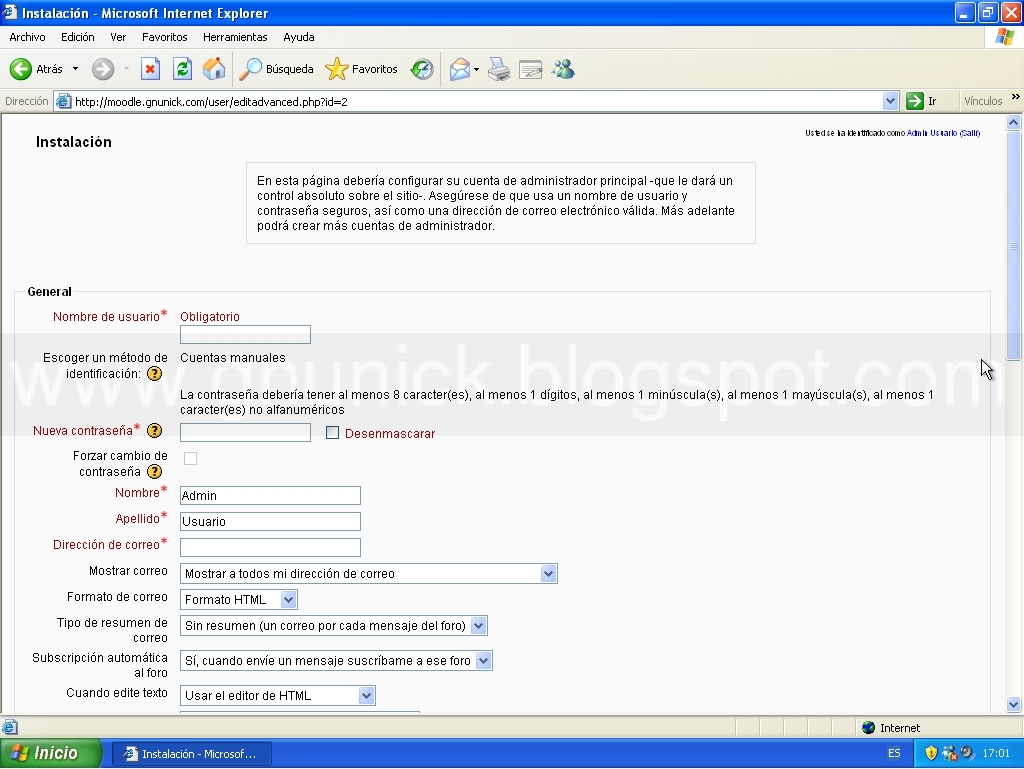1024x769 pixels.
Task: Open Ver menu
Action: pyautogui.click(x=118, y=37)
